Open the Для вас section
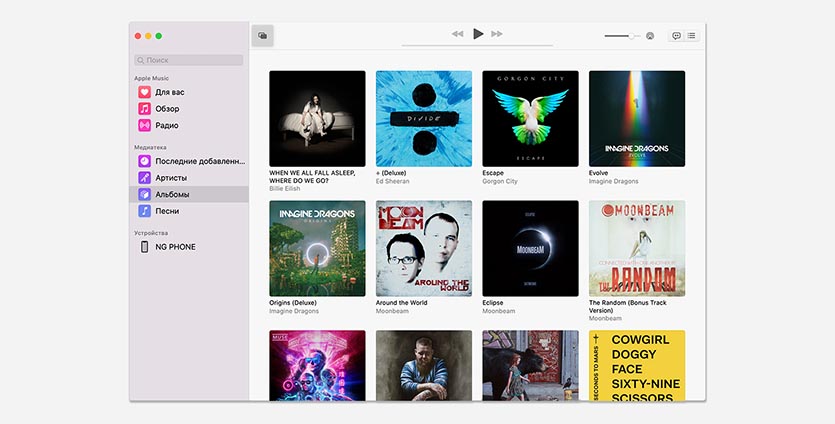 [189, 92]
